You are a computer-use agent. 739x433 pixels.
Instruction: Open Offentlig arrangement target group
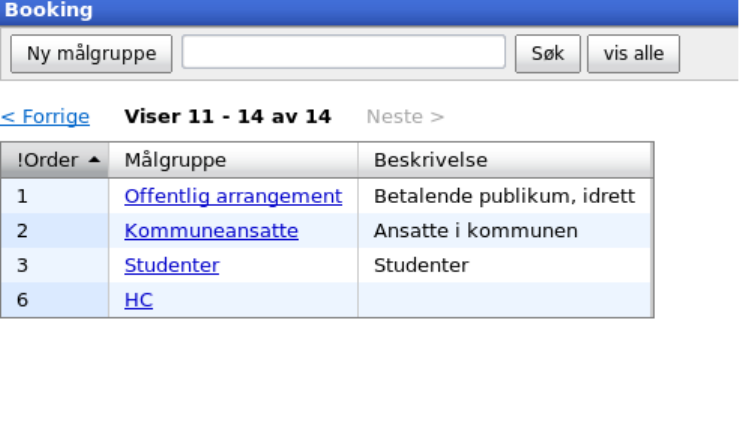pos(233,196)
